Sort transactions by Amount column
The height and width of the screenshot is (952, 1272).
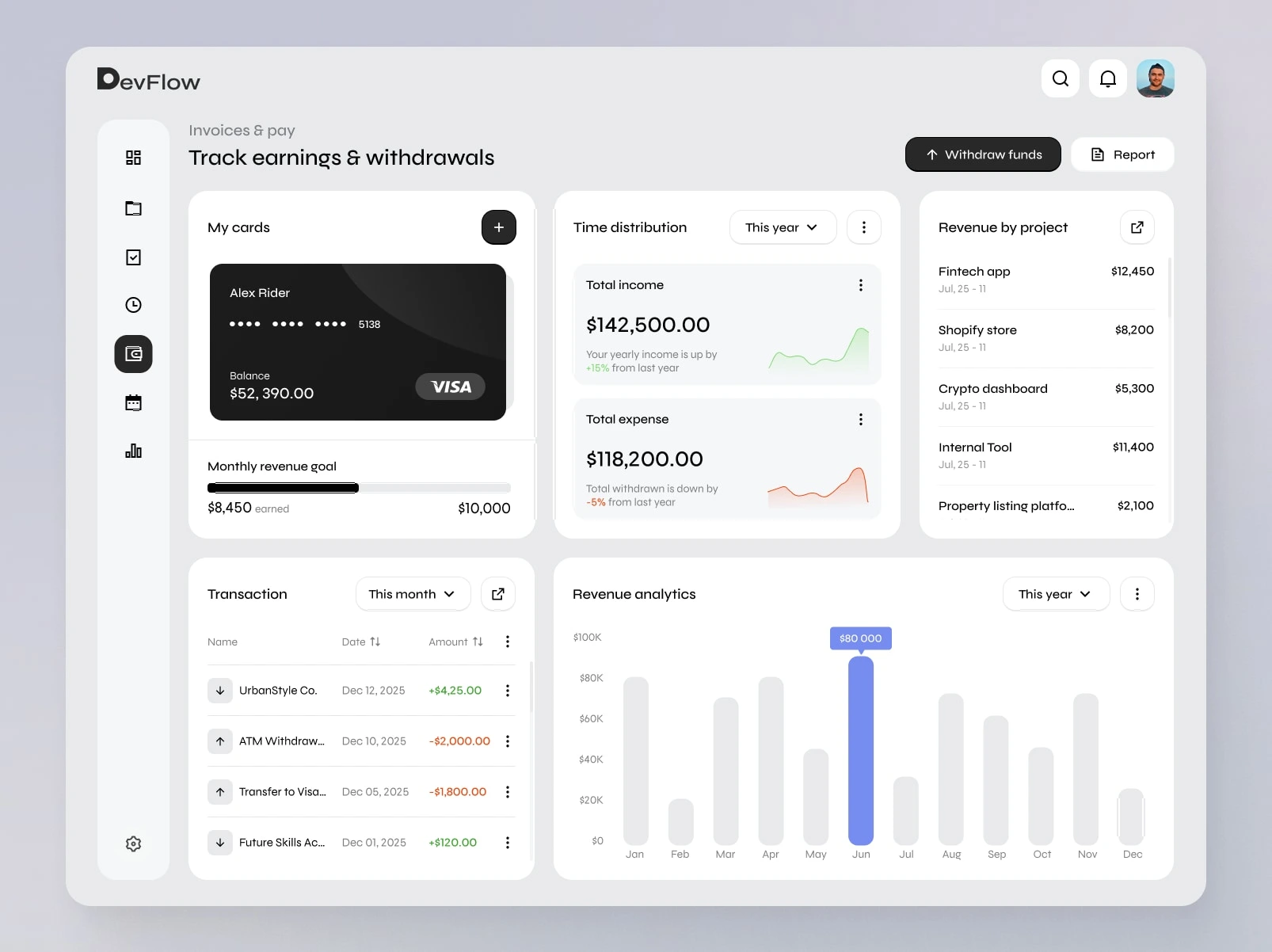[456, 642]
